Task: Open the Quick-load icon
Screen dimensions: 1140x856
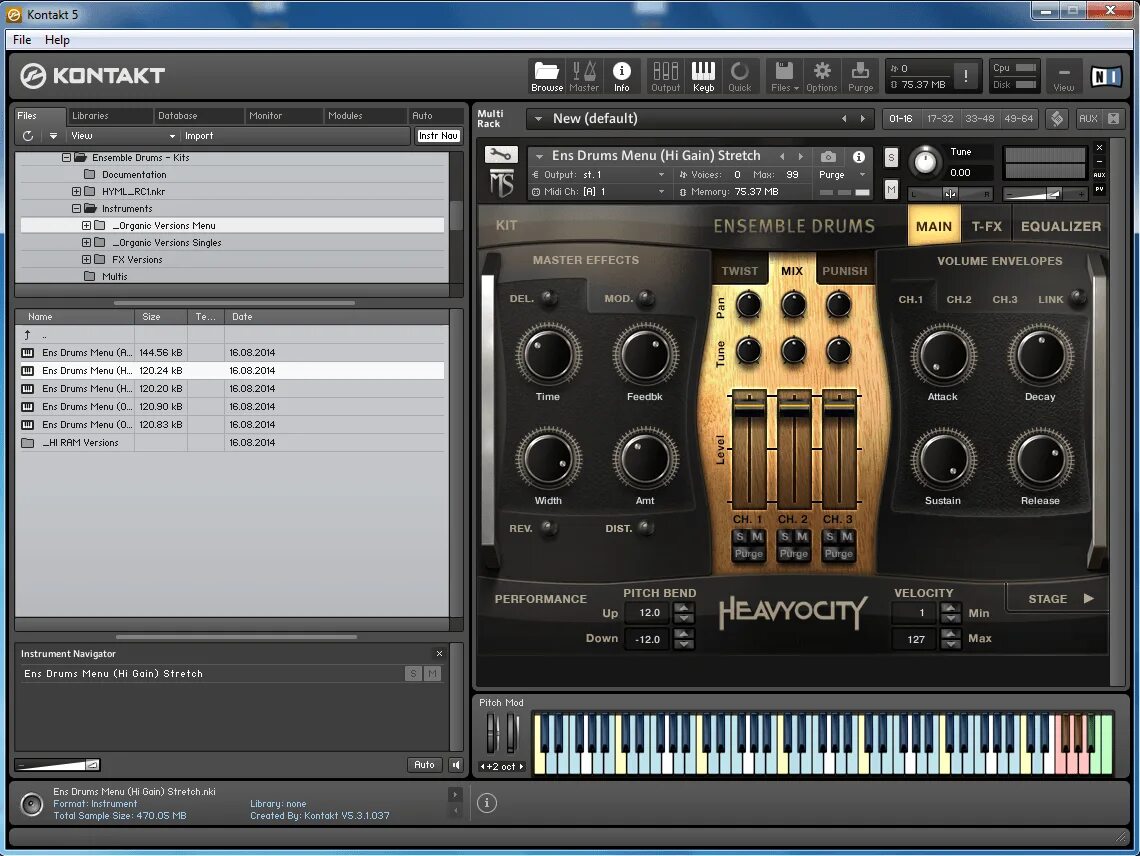Action: [x=739, y=76]
